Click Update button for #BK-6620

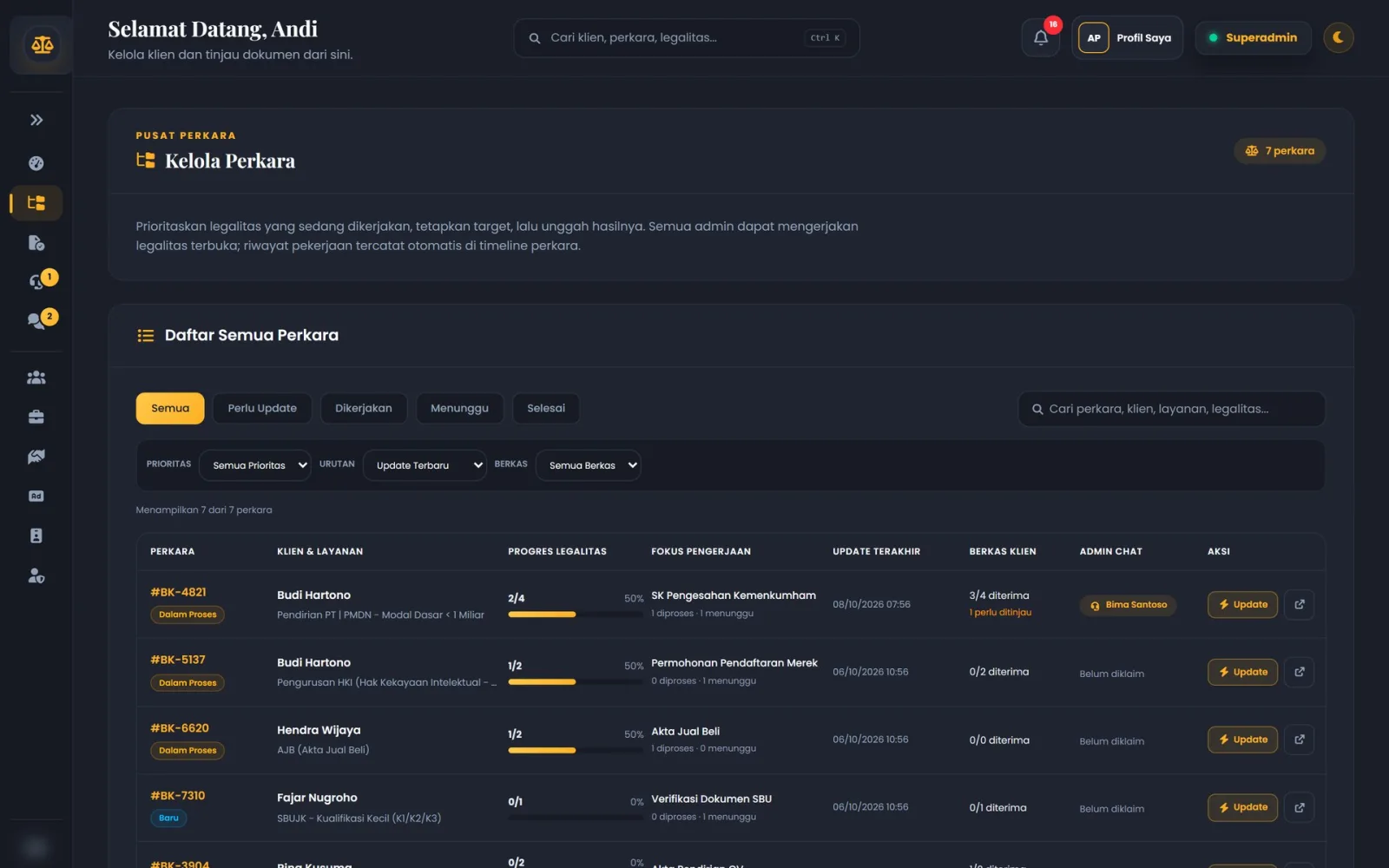[x=1242, y=740]
